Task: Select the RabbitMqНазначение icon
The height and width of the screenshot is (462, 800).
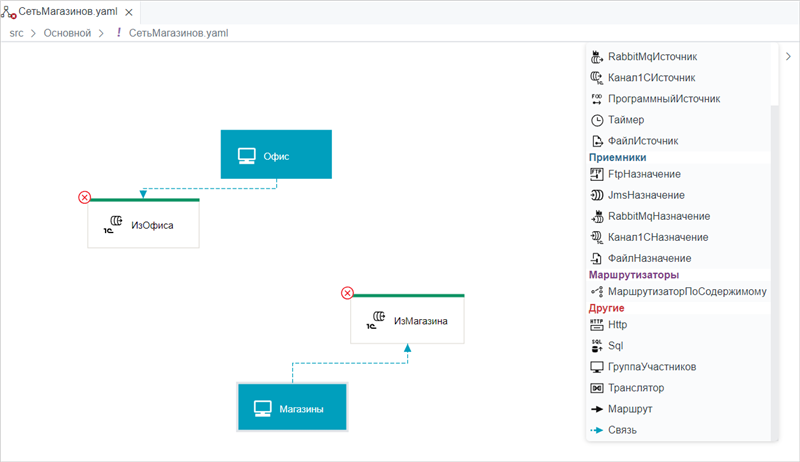Action: [x=596, y=216]
